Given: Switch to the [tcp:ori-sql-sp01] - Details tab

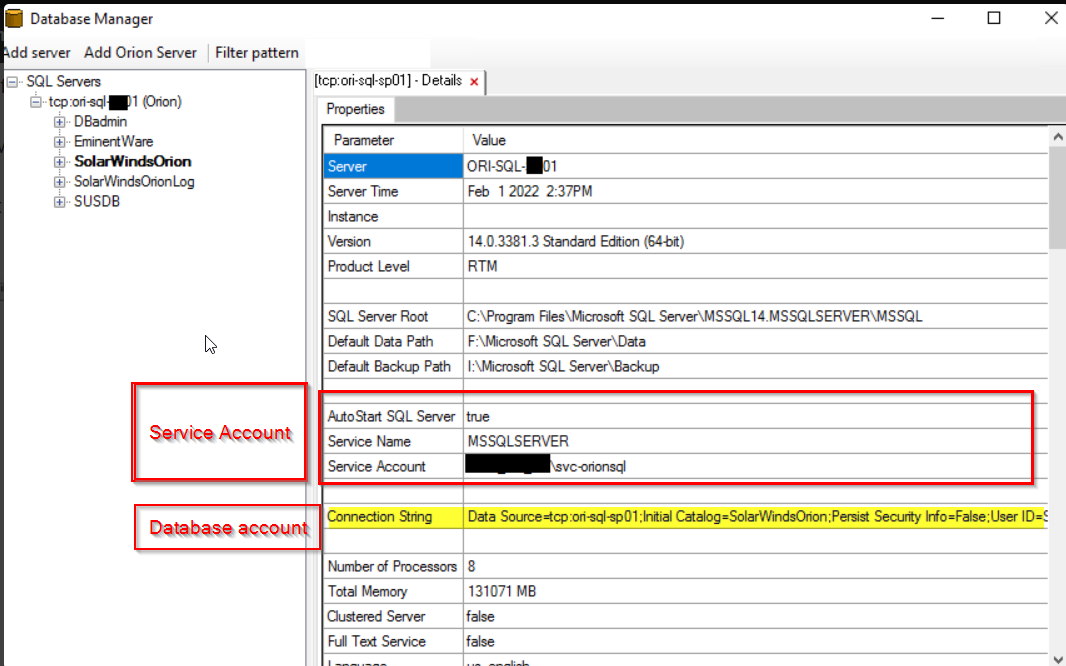Looking at the screenshot, I should coord(388,81).
